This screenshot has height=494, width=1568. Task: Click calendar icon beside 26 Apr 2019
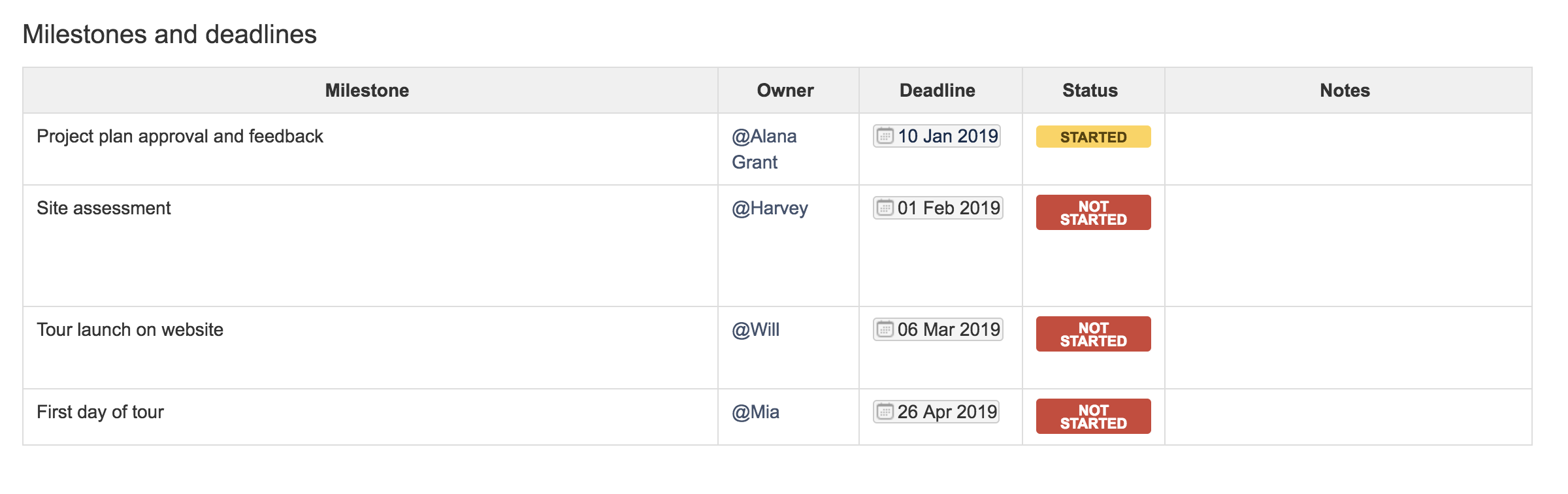(x=885, y=412)
